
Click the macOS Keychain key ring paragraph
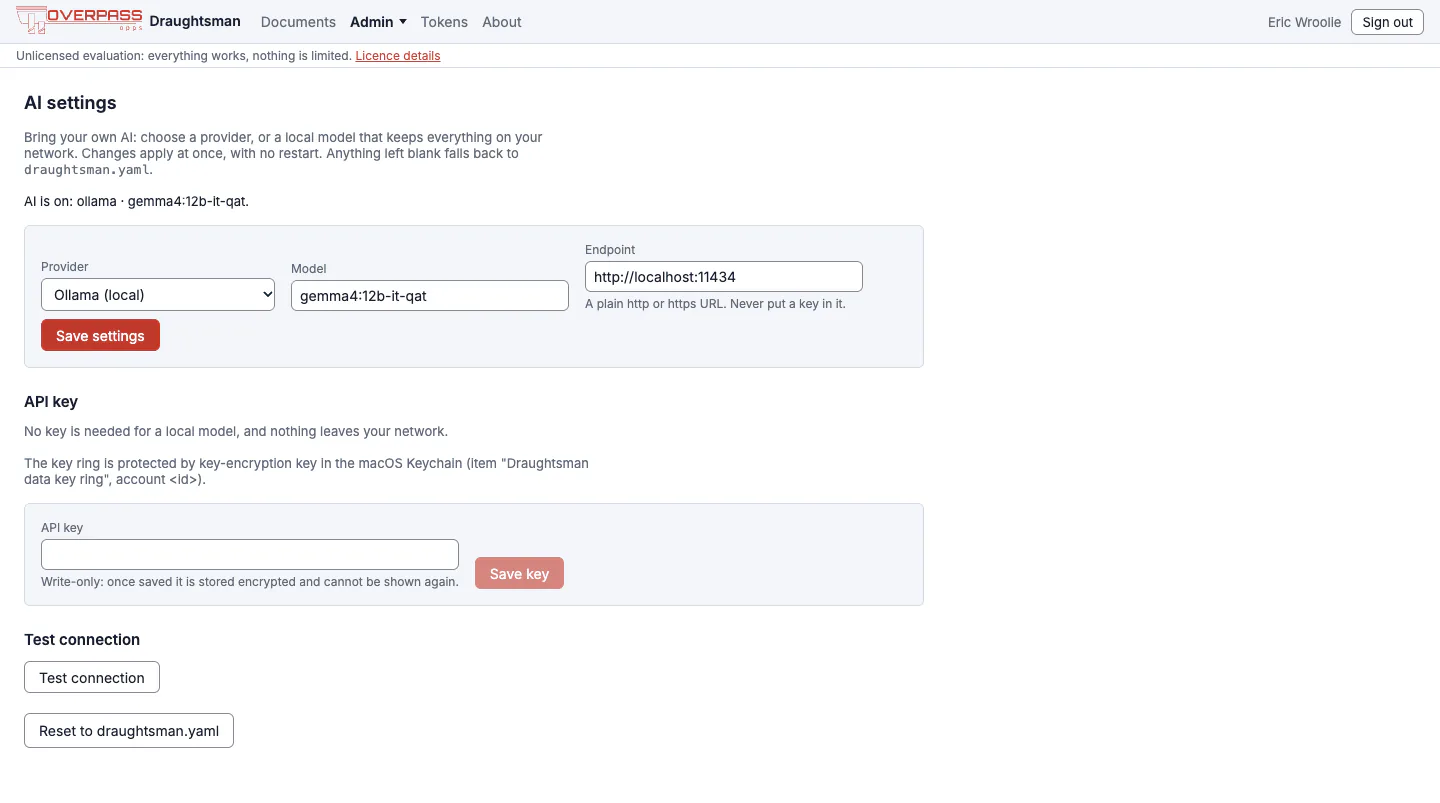click(x=307, y=471)
